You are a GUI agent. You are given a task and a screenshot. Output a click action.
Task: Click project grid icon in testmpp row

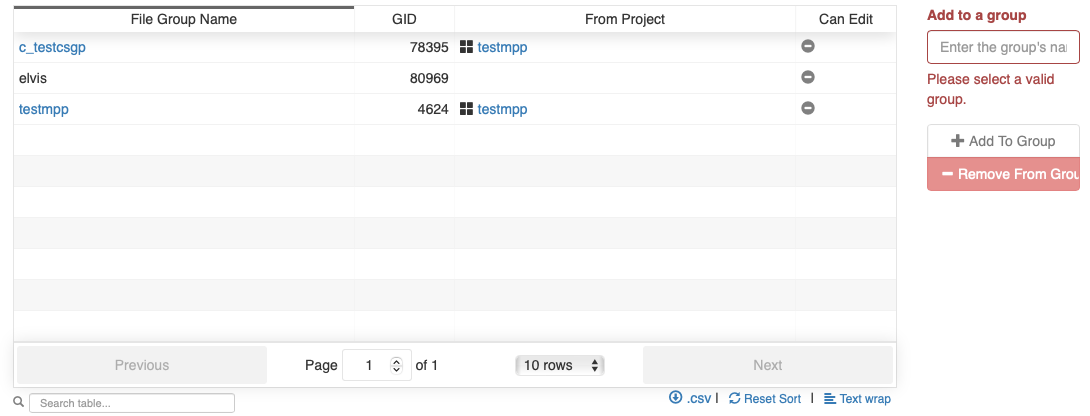[466, 109]
